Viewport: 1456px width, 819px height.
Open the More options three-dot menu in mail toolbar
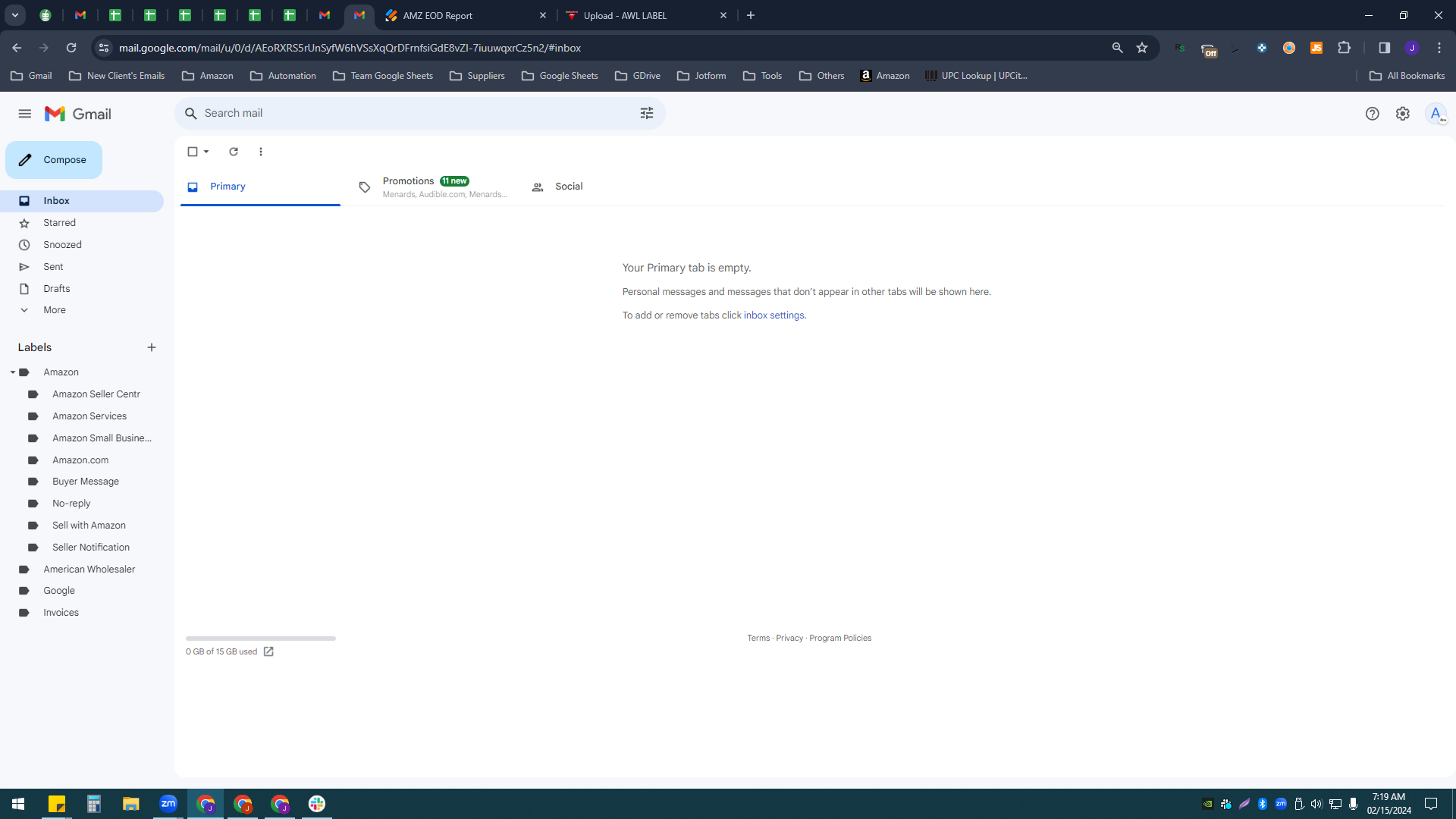(x=261, y=152)
